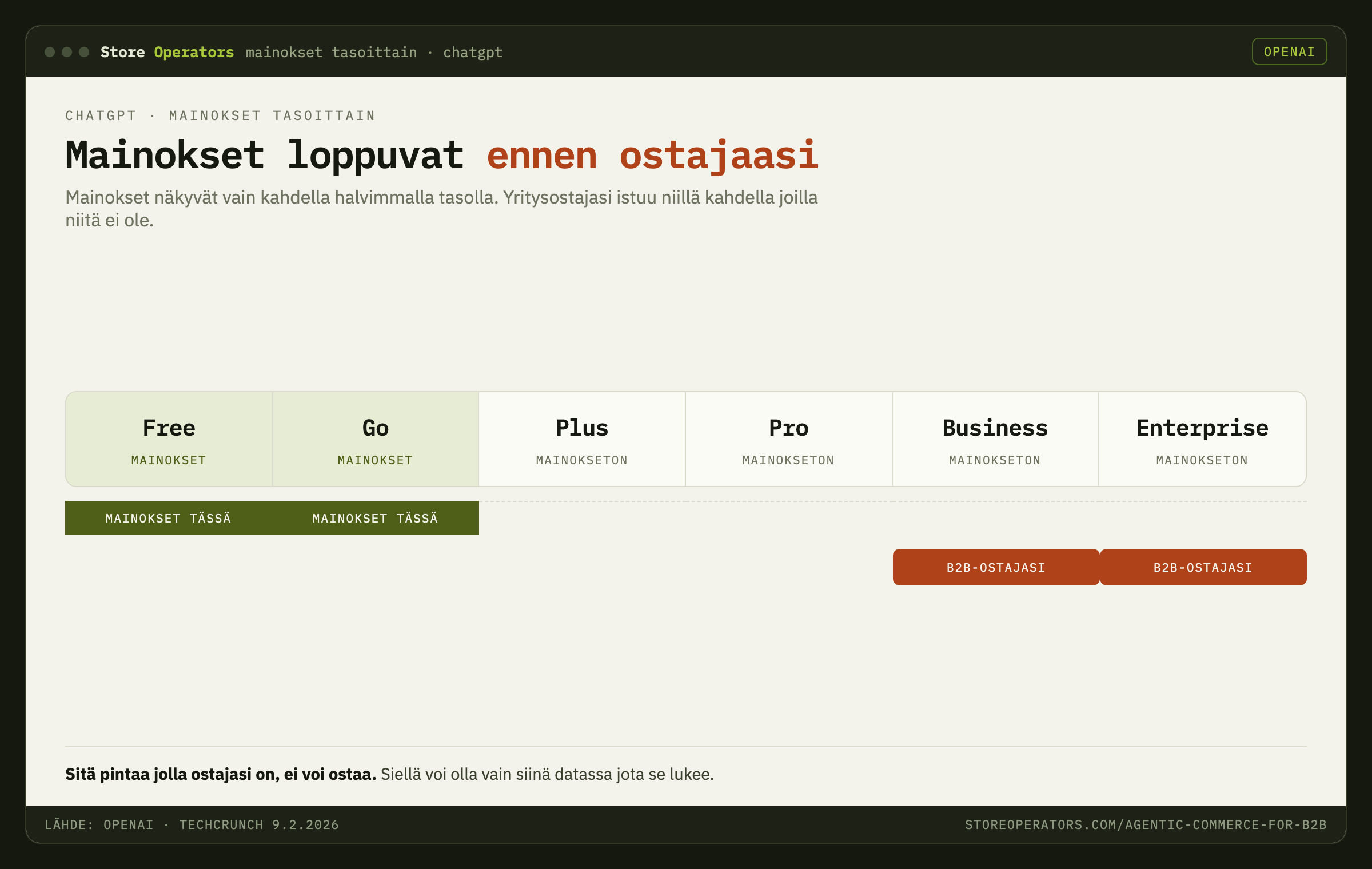Open storeoperators.com/agentic-commerce-for-b2b footer link

(1146, 824)
